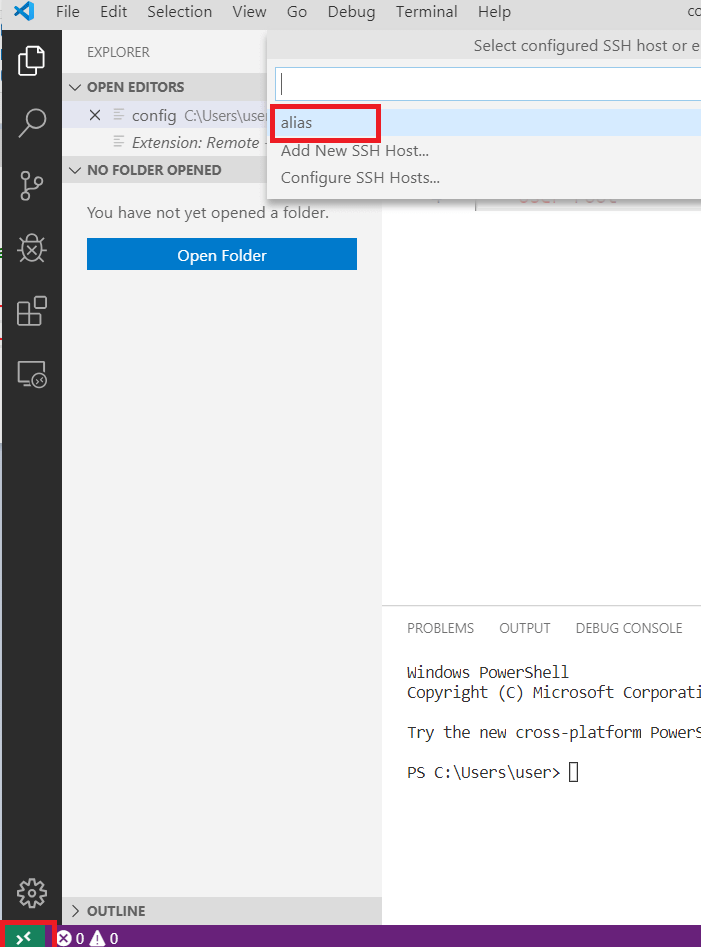
Task: Click the errors count icon in status bar
Action: click(64, 938)
